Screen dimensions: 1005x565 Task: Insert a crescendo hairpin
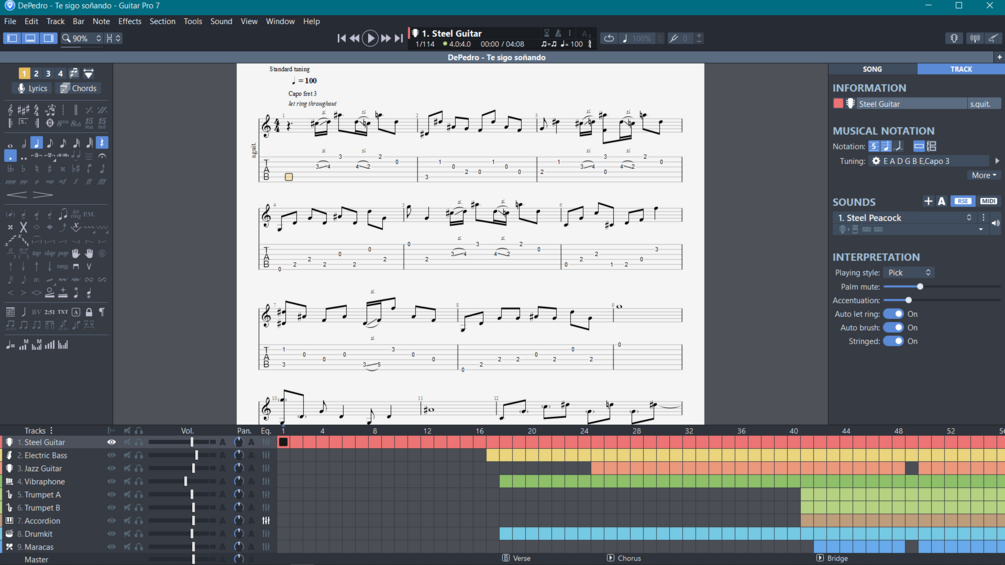pos(17,195)
